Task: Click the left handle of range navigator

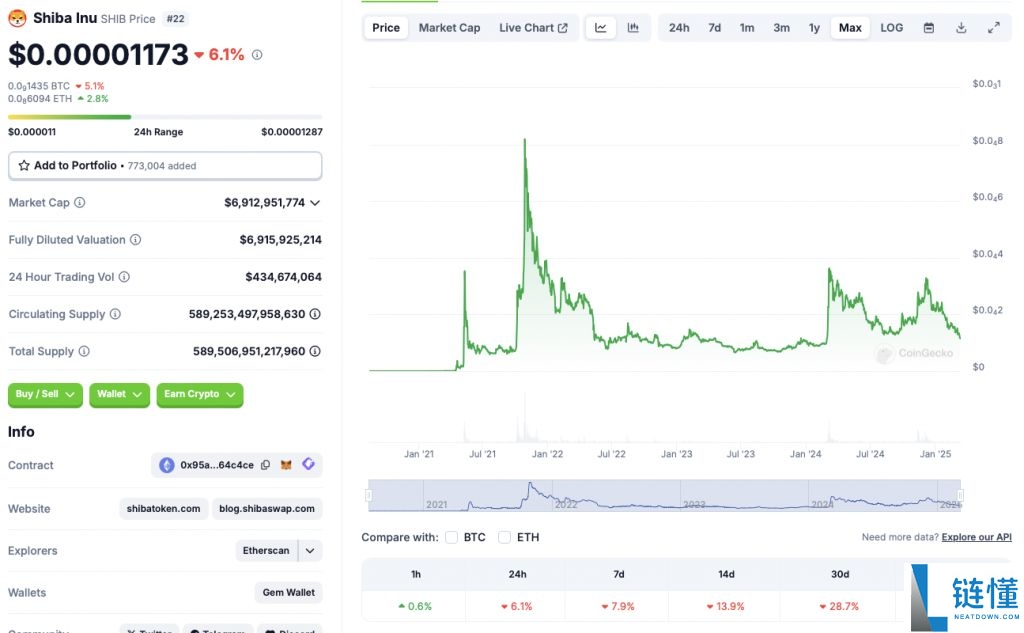Action: click(x=369, y=495)
